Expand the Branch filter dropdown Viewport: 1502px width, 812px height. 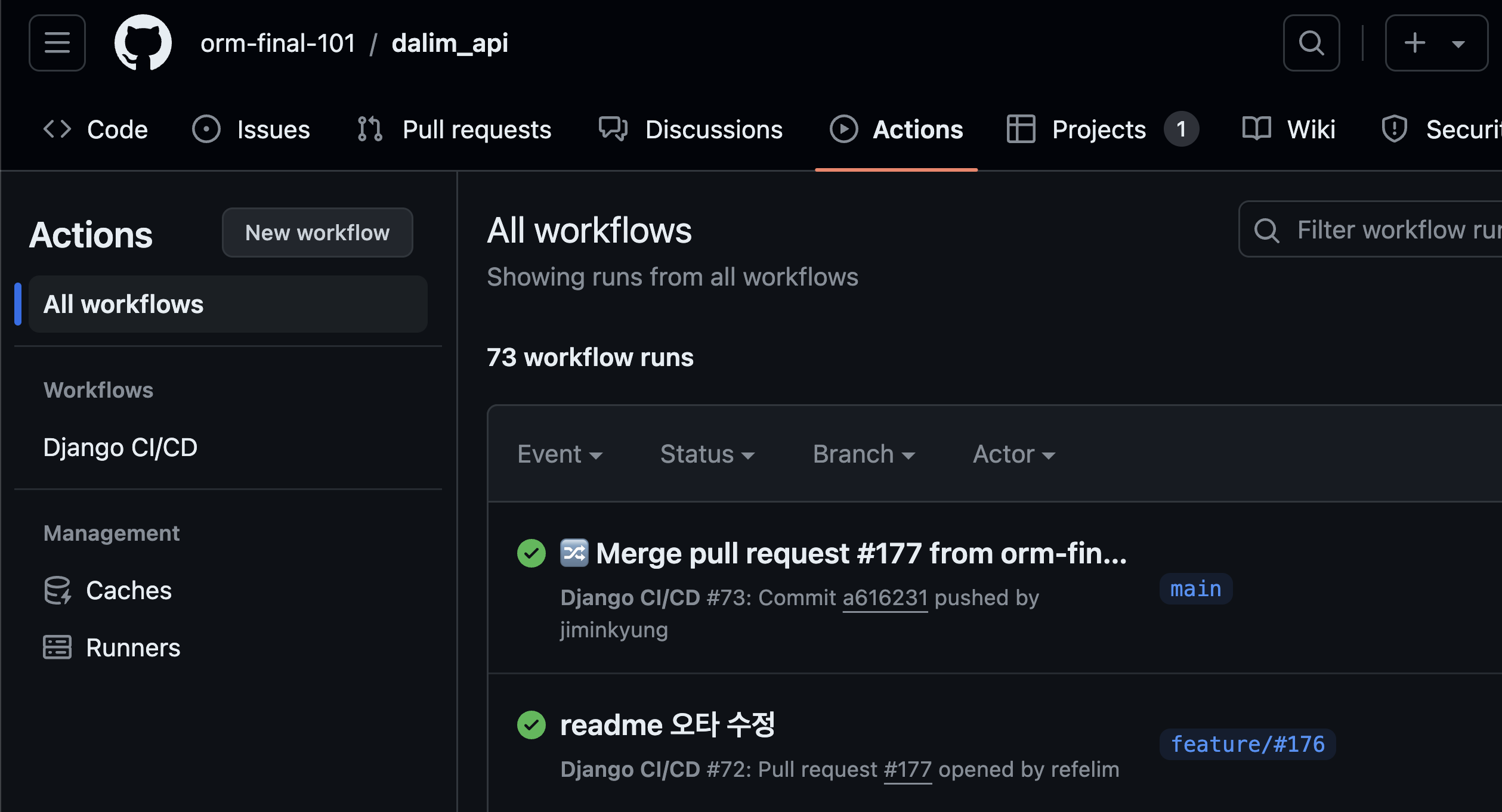pos(864,454)
